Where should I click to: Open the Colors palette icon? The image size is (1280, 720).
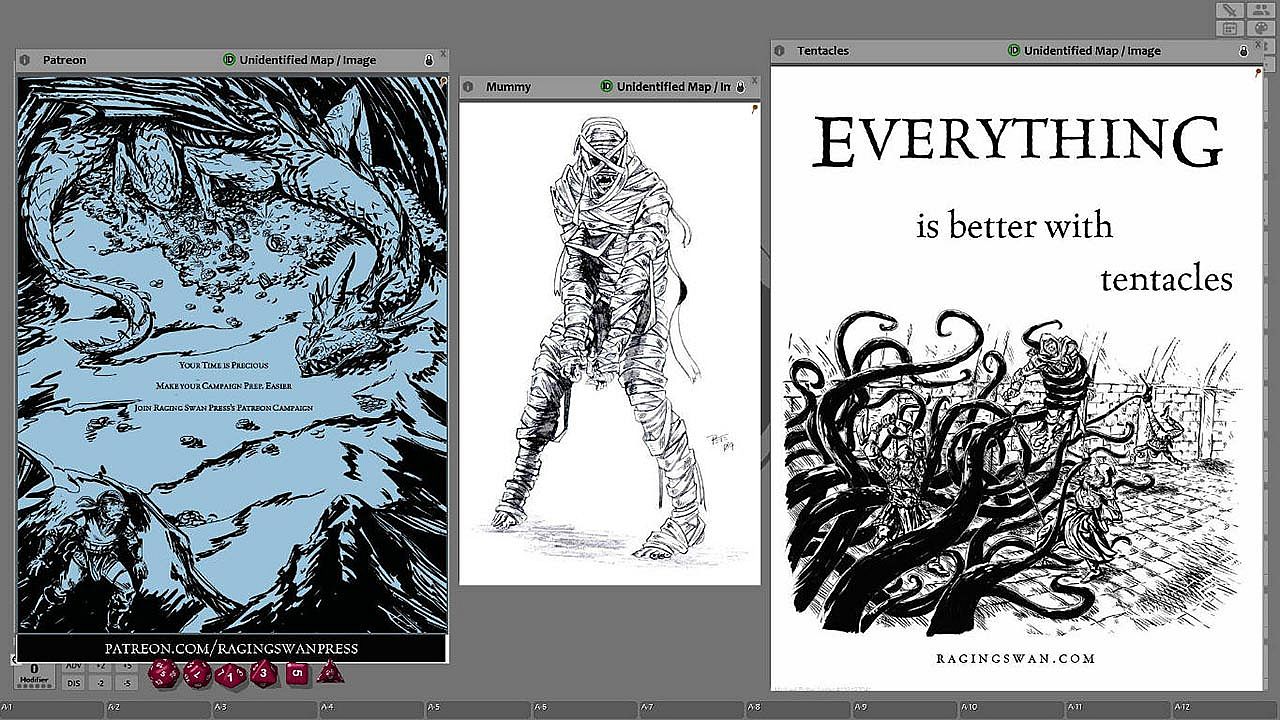tap(1261, 28)
